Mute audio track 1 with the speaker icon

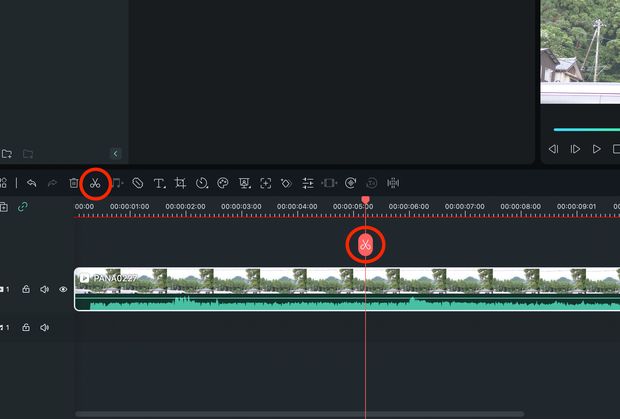[x=44, y=327]
